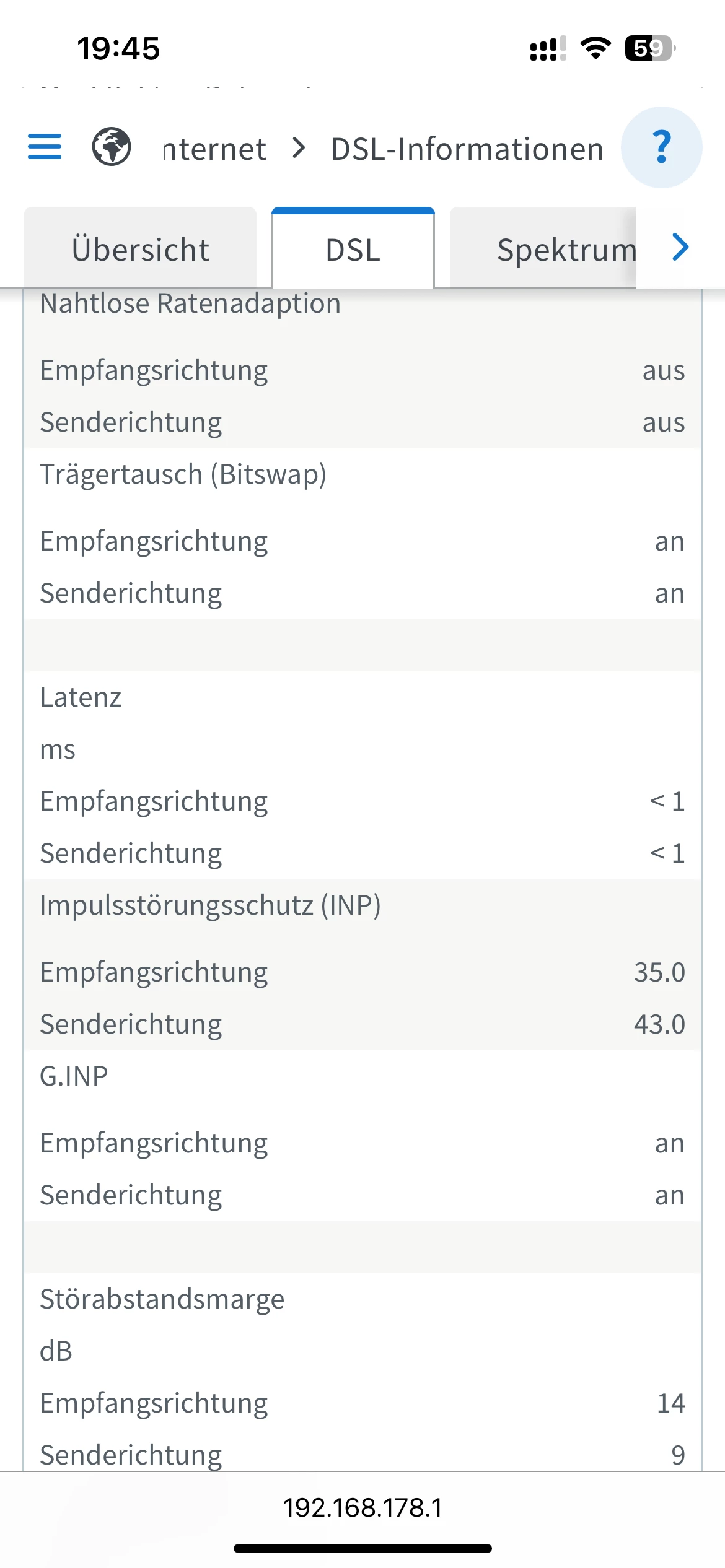Viewport: 725px width, 1568px height.
Task: Tap the battery indicator in status bar
Action: pos(649,48)
